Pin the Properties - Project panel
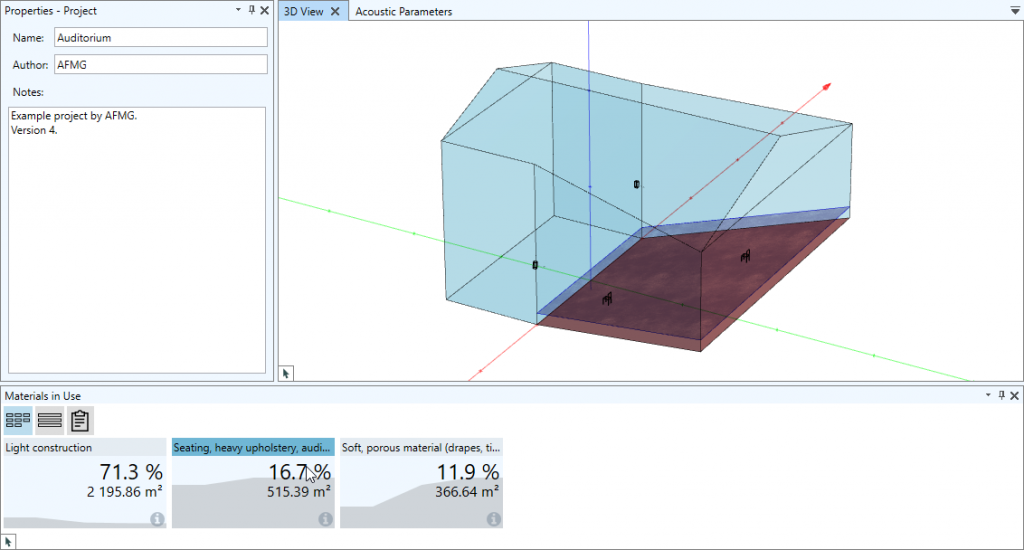Image resolution: width=1024 pixels, height=550 pixels. click(252, 10)
